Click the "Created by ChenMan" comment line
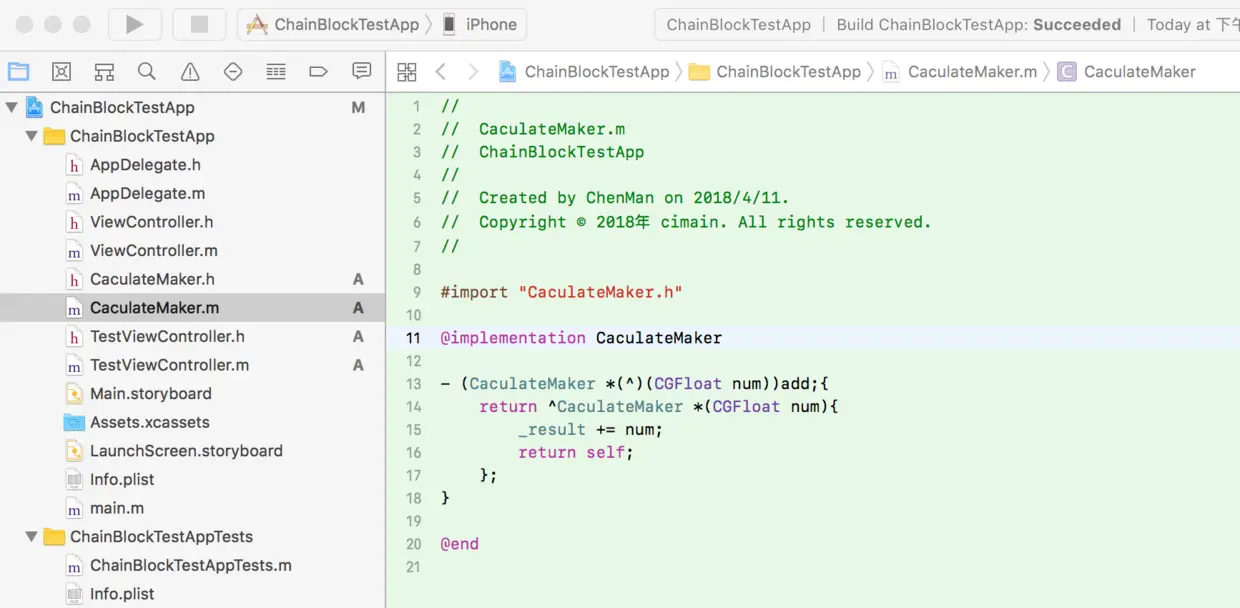1240x608 pixels. click(615, 198)
